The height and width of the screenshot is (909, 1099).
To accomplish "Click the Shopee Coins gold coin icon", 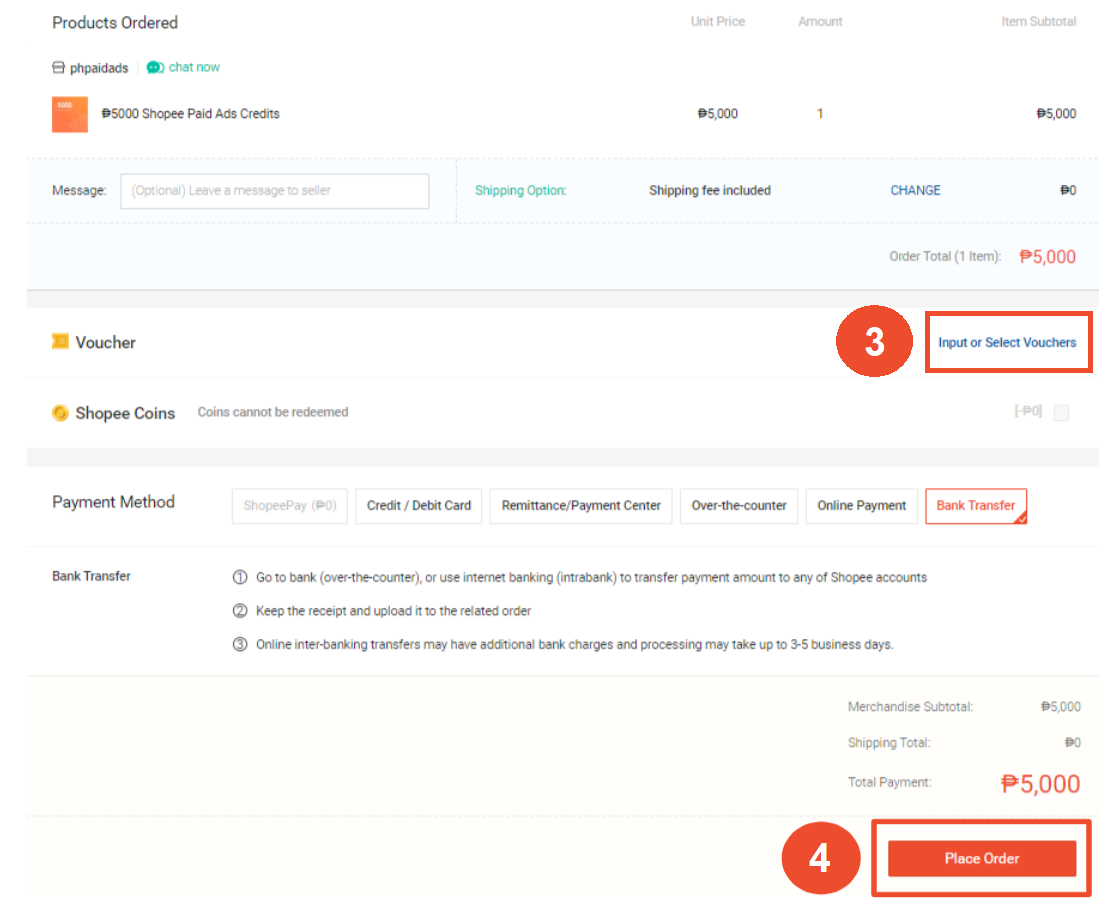I will 60,413.
